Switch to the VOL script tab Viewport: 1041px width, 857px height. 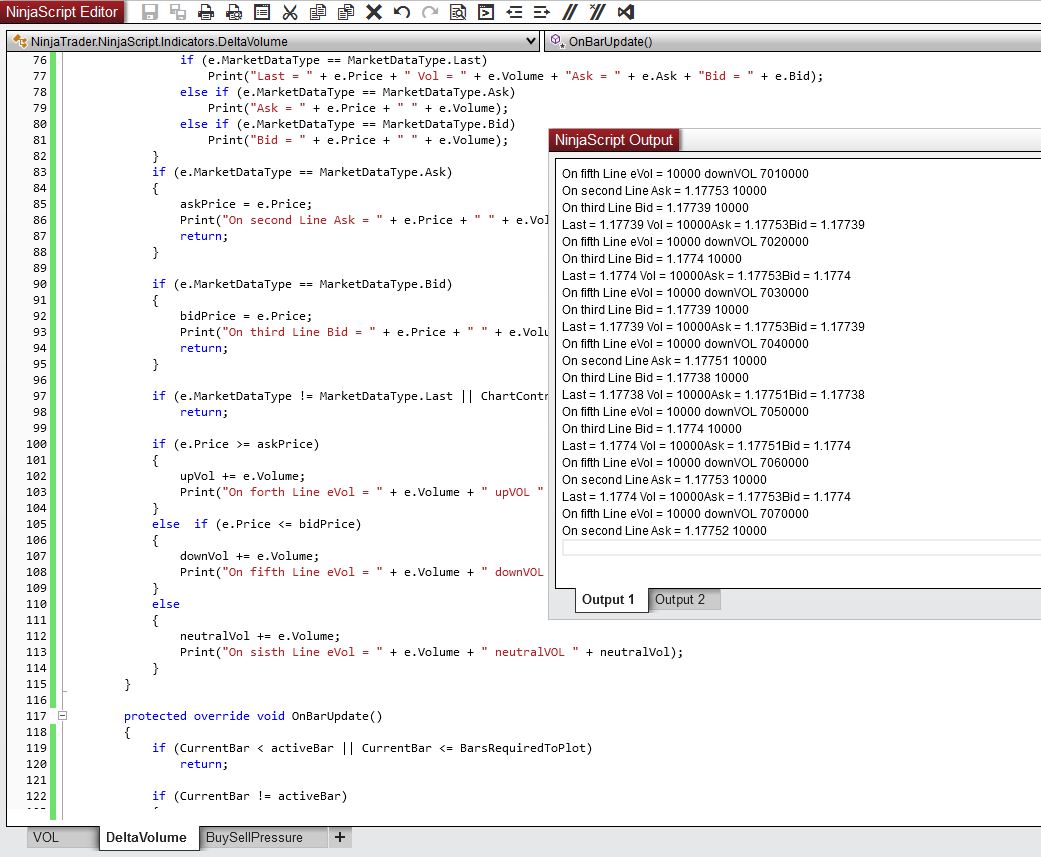(x=46, y=838)
